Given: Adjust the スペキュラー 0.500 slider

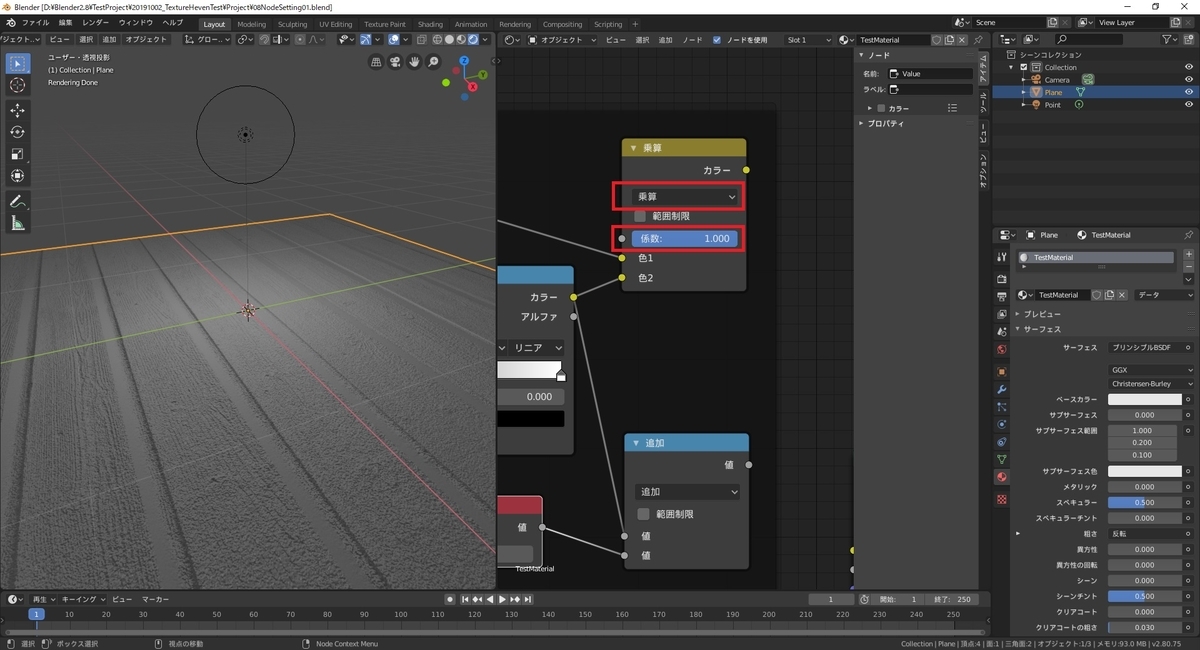Looking at the screenshot, I should tap(1145, 502).
